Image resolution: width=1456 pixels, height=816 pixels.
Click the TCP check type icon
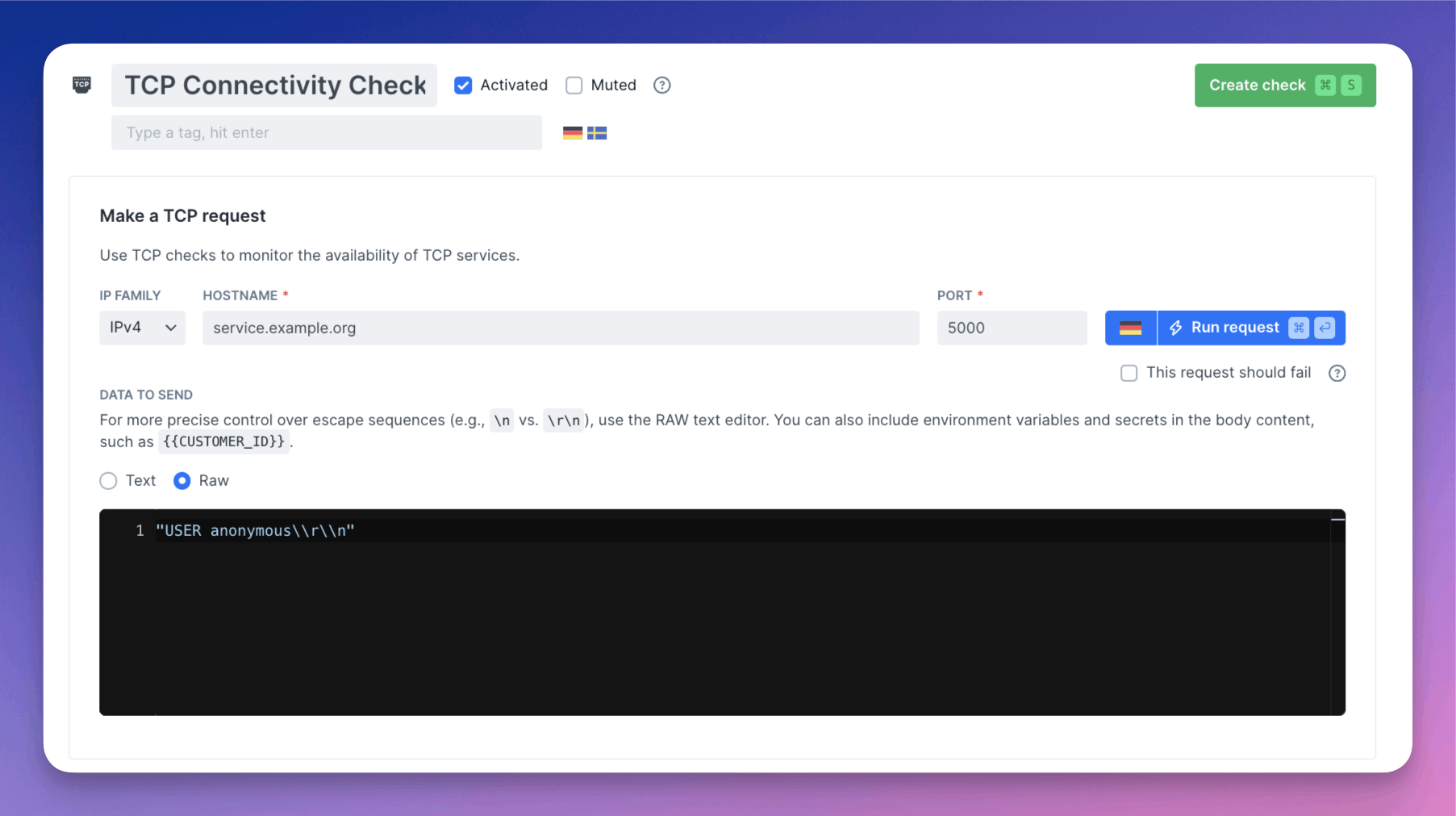(x=81, y=85)
